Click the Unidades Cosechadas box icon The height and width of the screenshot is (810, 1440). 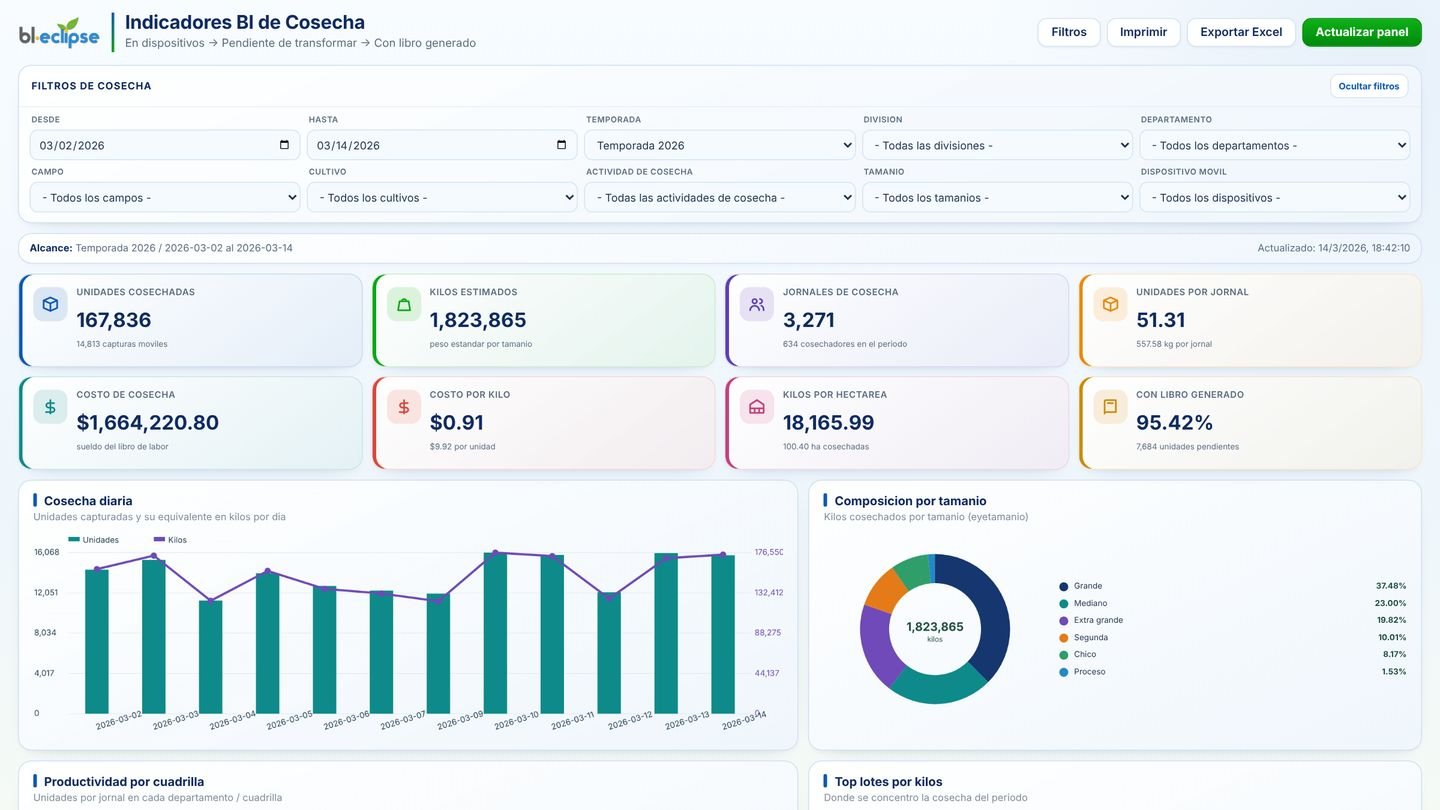[x=50, y=304]
